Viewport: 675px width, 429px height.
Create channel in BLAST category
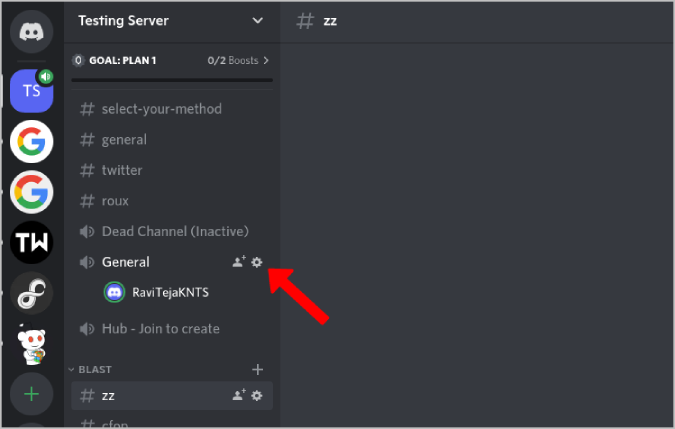pos(257,369)
